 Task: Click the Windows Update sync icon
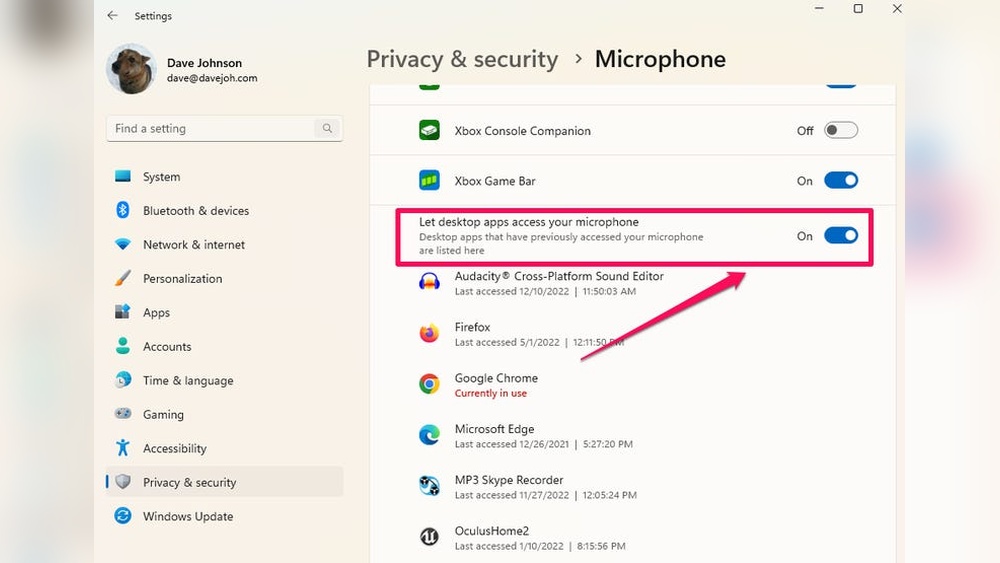122,515
